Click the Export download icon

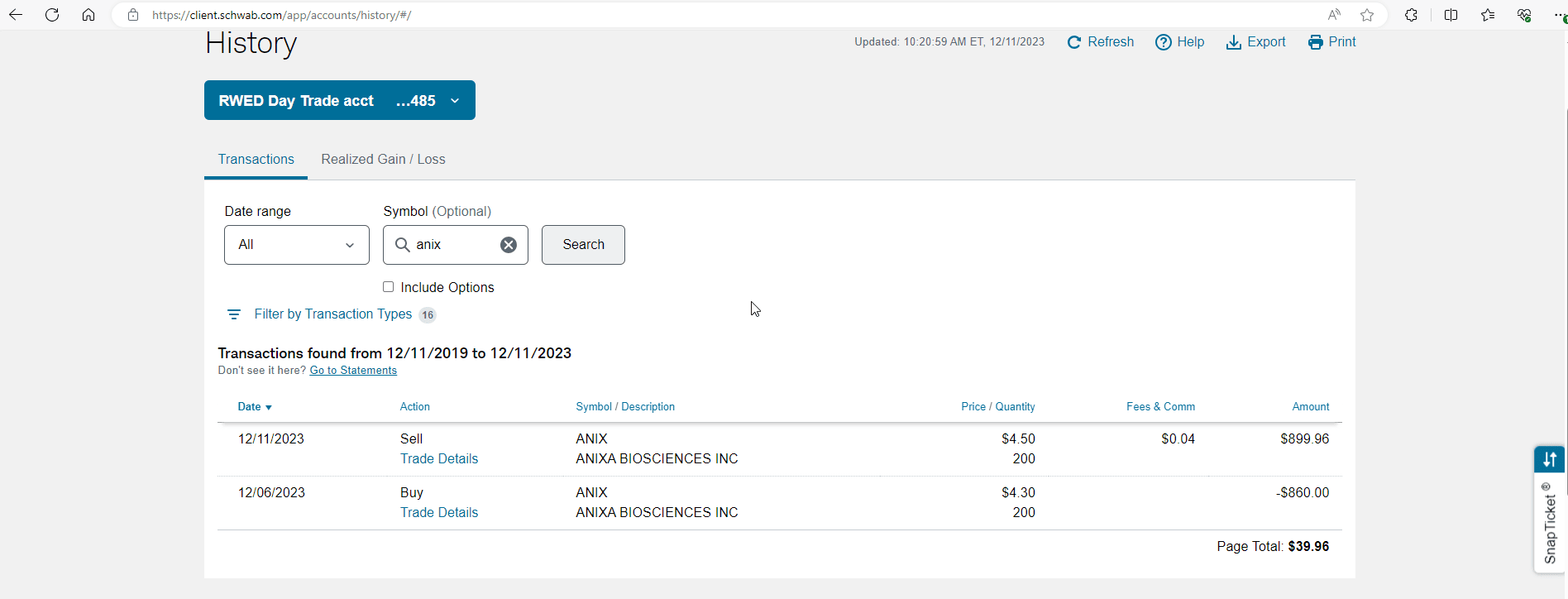[1233, 42]
